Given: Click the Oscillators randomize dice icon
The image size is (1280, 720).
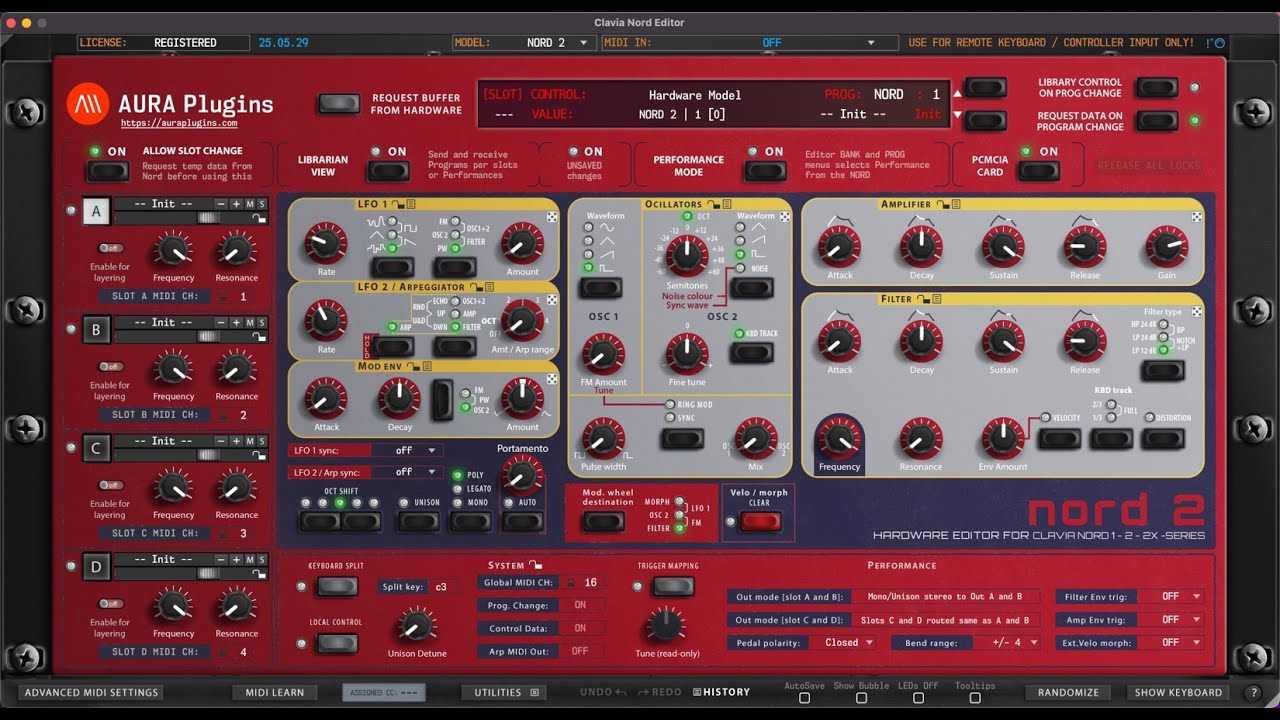Looking at the screenshot, I should tap(785, 216).
